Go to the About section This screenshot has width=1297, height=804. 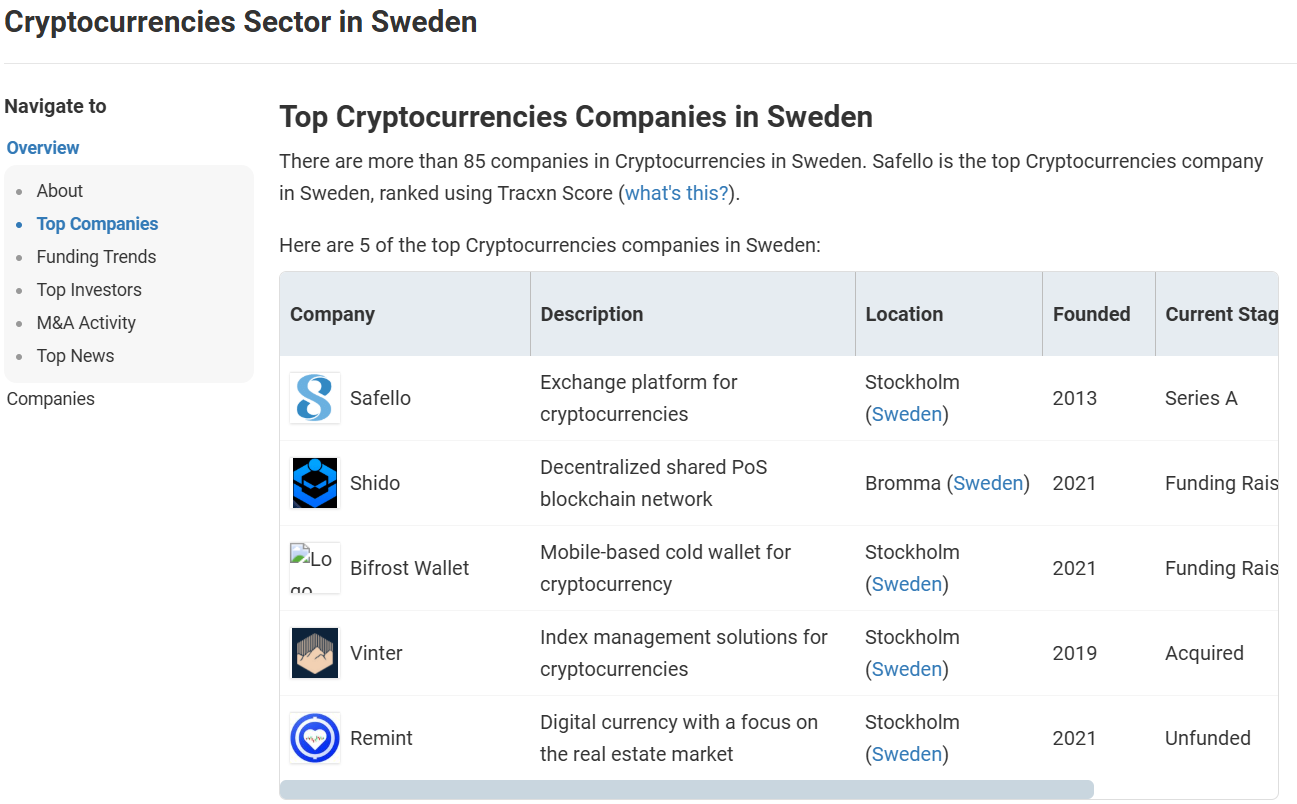(60, 191)
